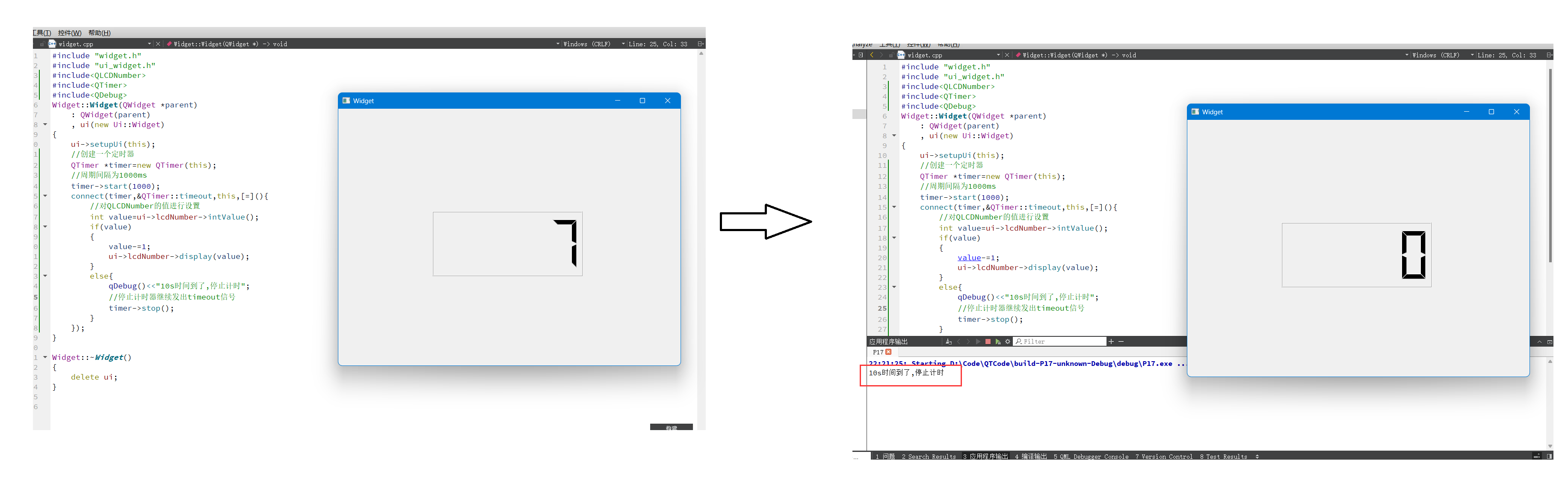The height and width of the screenshot is (493, 1568).
Task: Click output pane scroll-down arrow
Action: (x=1550, y=446)
